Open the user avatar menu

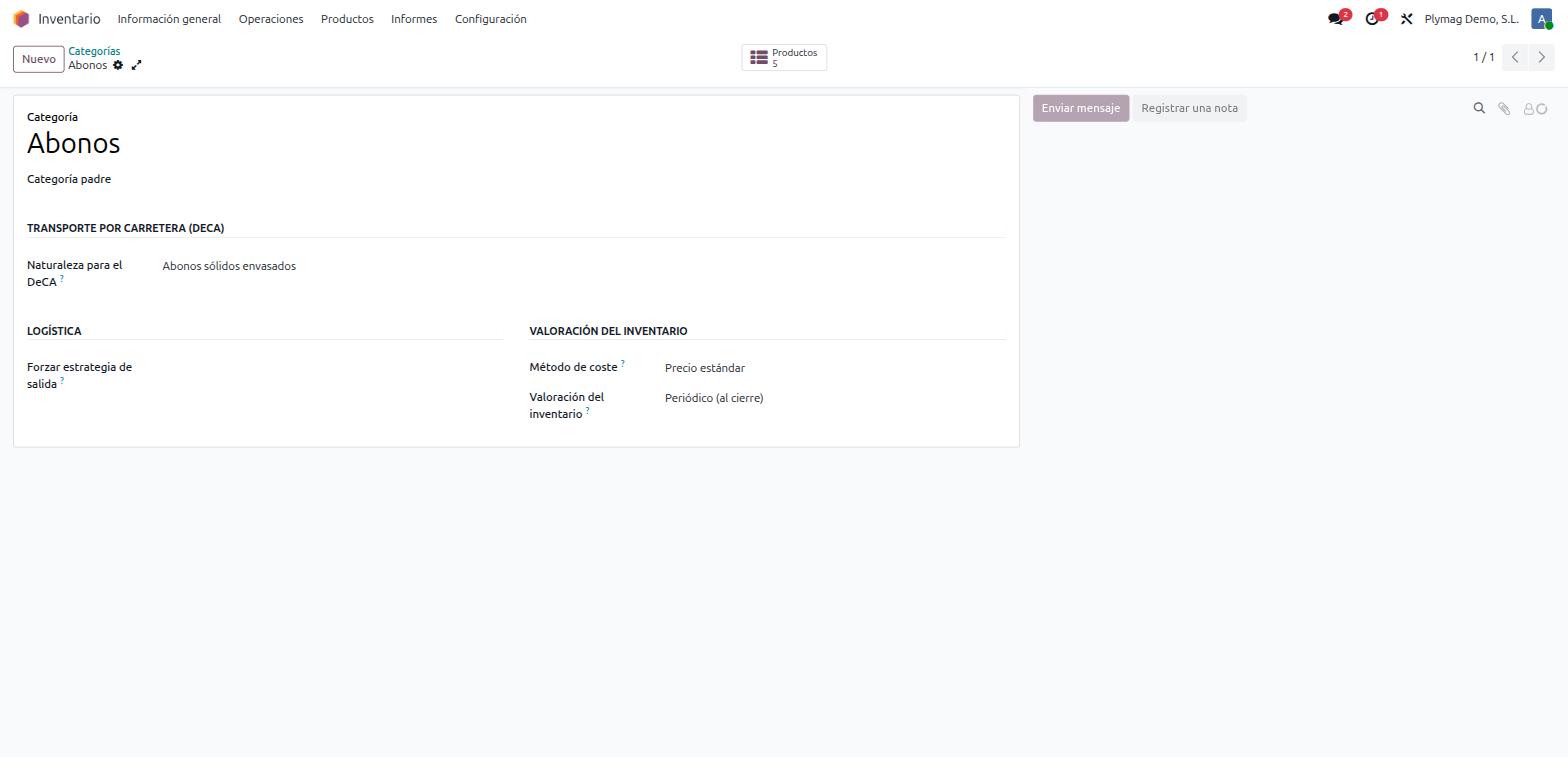click(1541, 19)
